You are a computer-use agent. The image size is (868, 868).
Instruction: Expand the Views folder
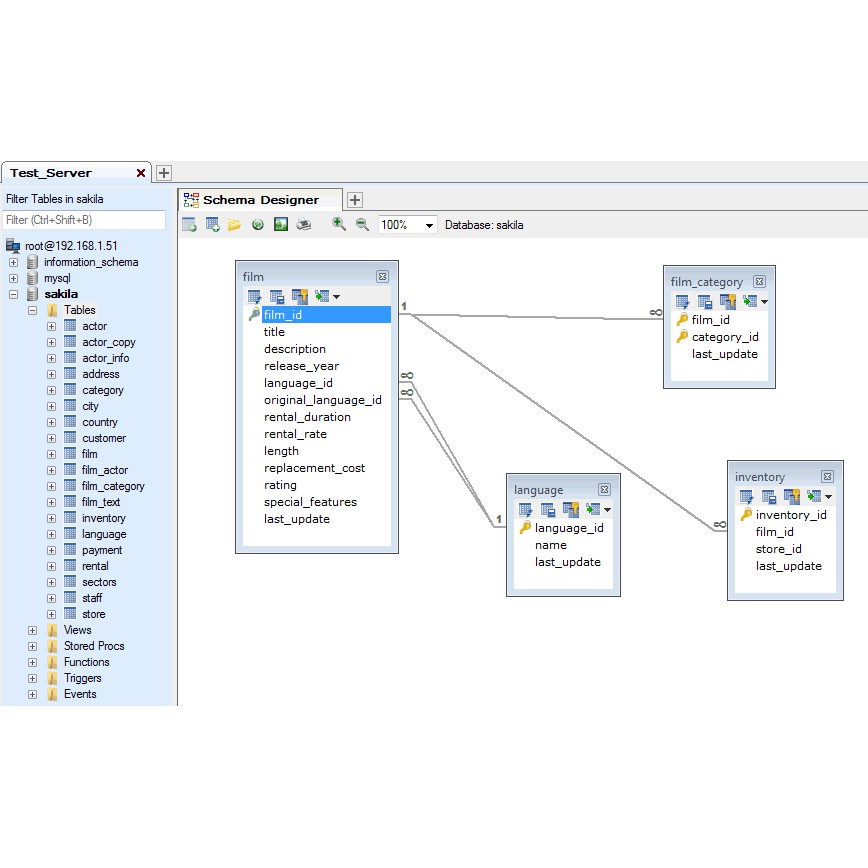tap(33, 630)
